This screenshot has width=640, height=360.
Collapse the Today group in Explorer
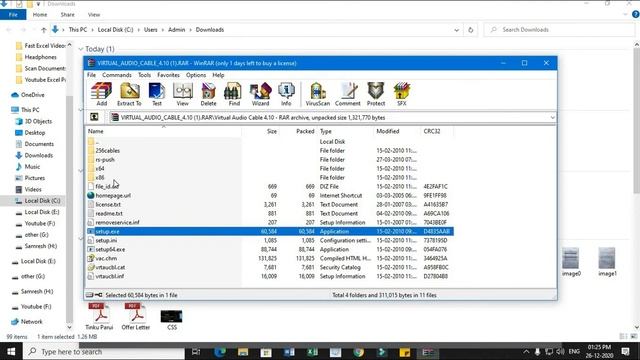click(81, 49)
